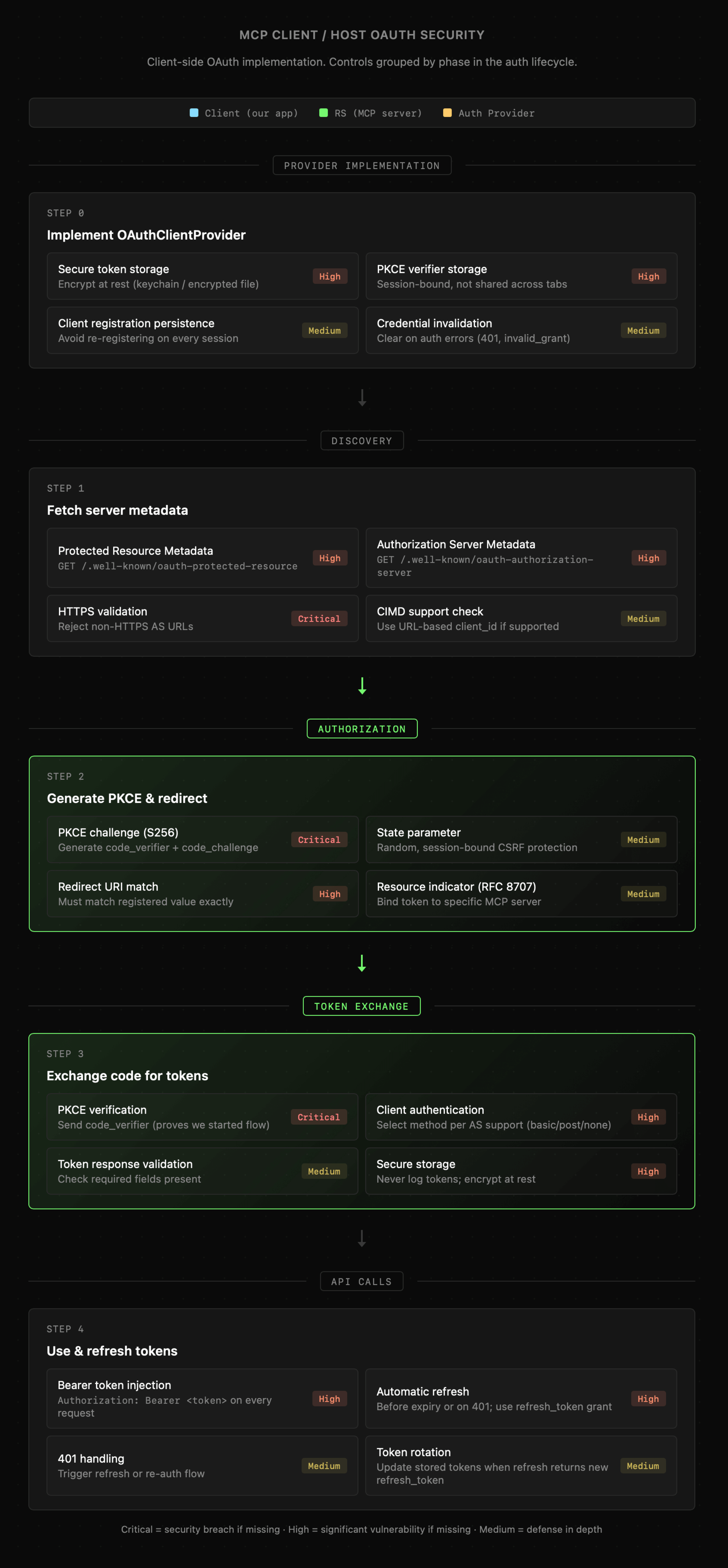Click the Medium badge on State parameter
The height and width of the screenshot is (1568, 728).
pos(643,839)
